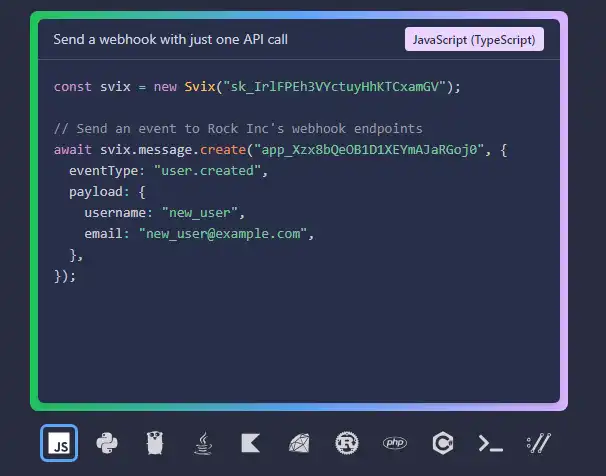Click the "new_user@example.com" email string
The width and height of the screenshot is (606, 476).
(223, 234)
